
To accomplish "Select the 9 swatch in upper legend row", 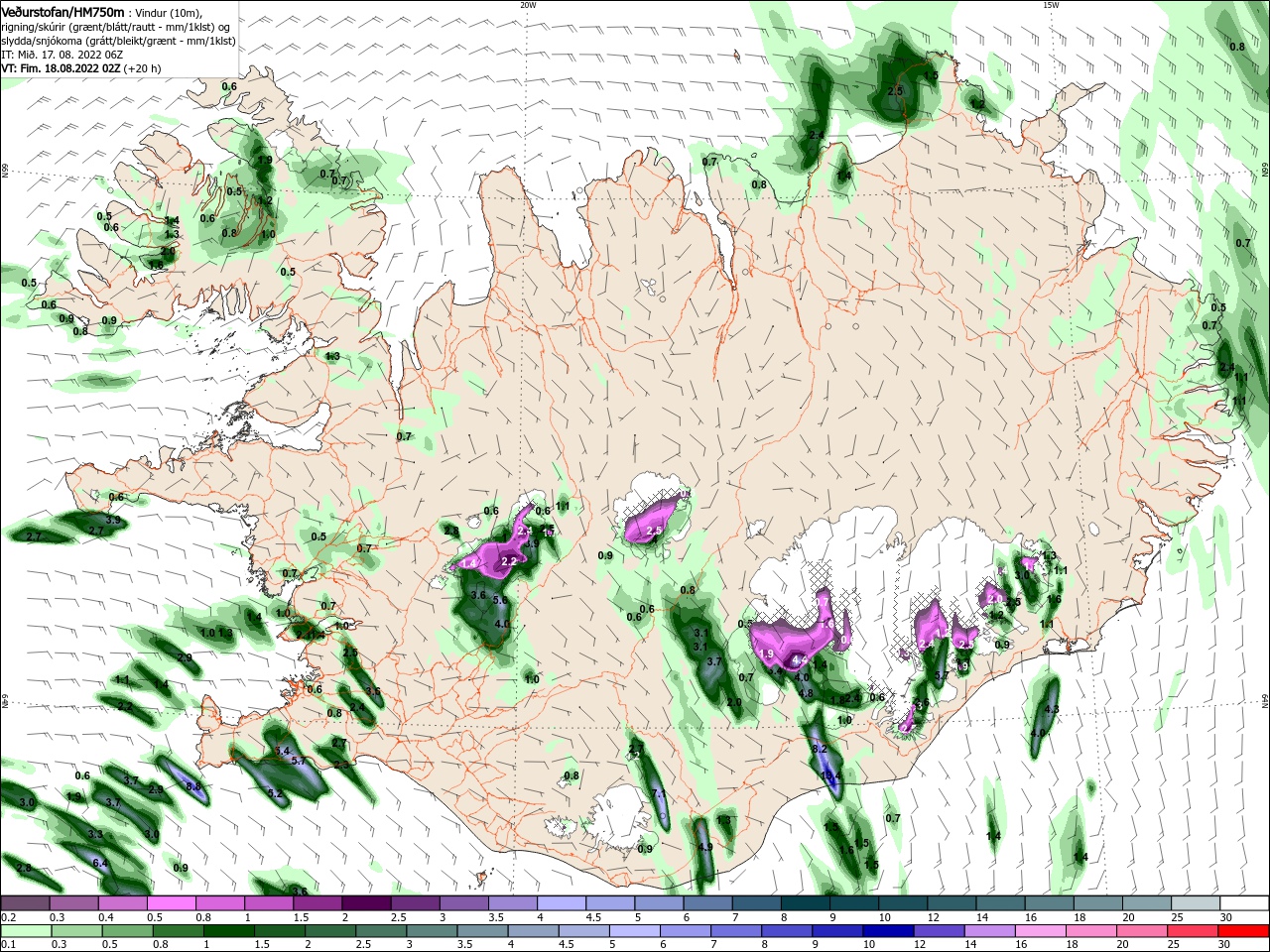I will tap(853, 902).
